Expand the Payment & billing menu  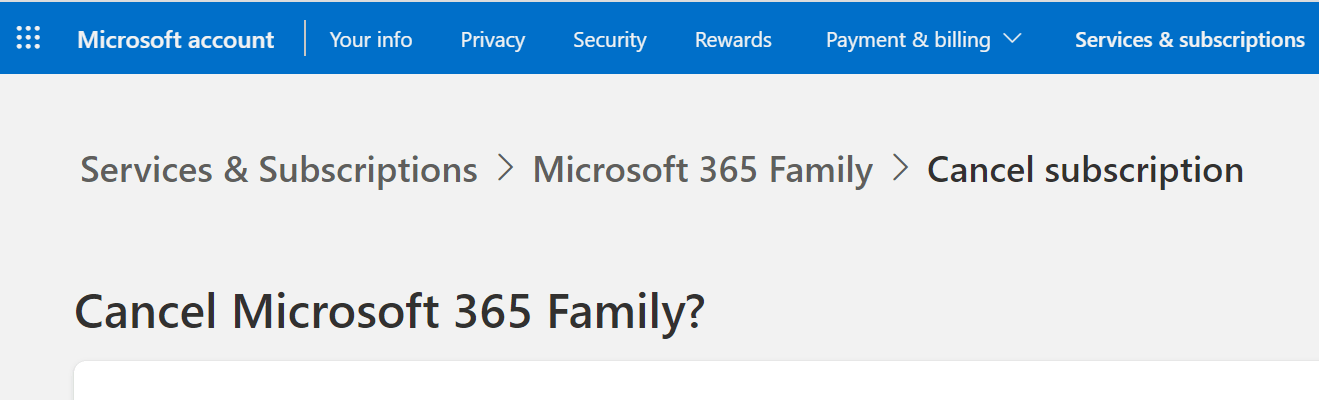908,40
